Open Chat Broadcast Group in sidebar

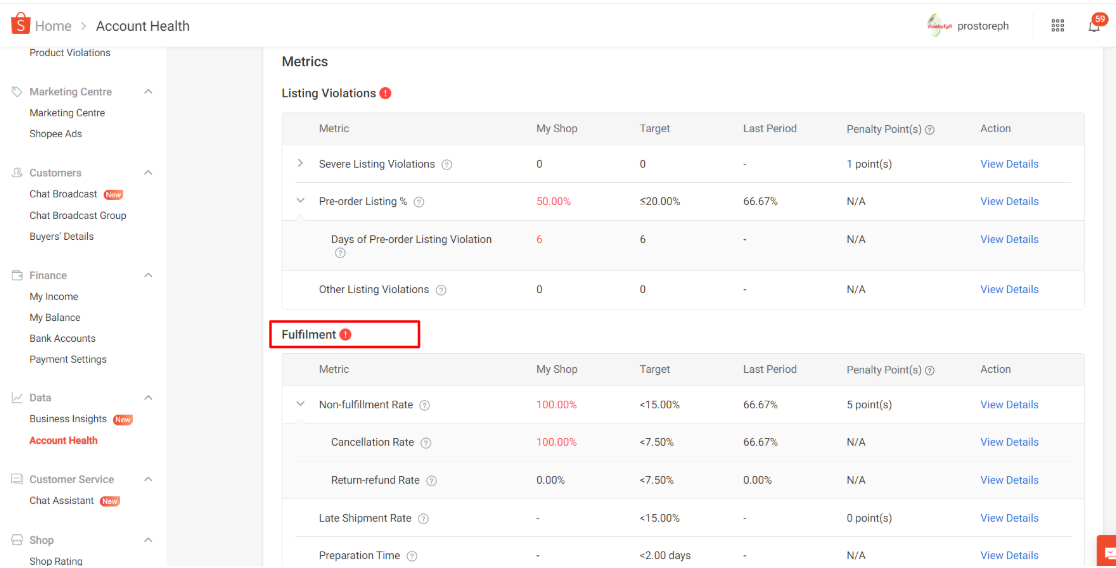[x=78, y=216]
